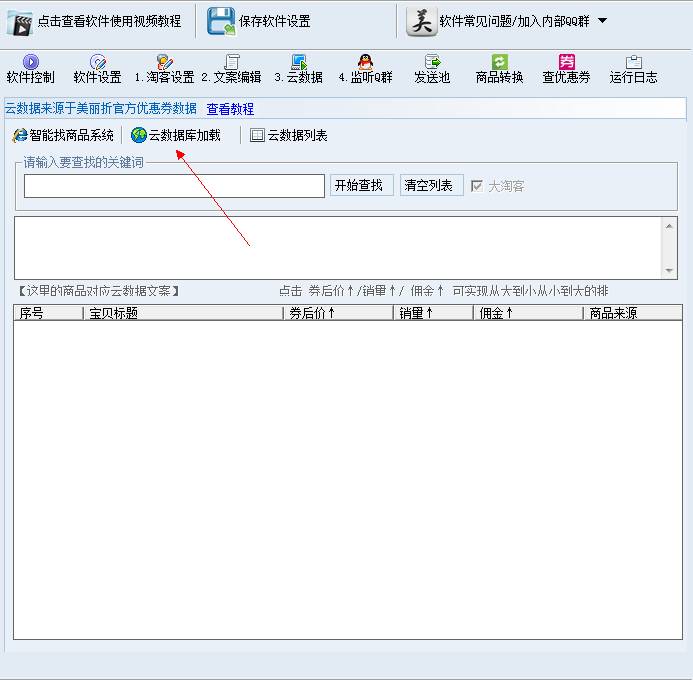Open 4.监听Q群 penguin icon
Screen dimensions: 693x680
pyautogui.click(x=366, y=62)
